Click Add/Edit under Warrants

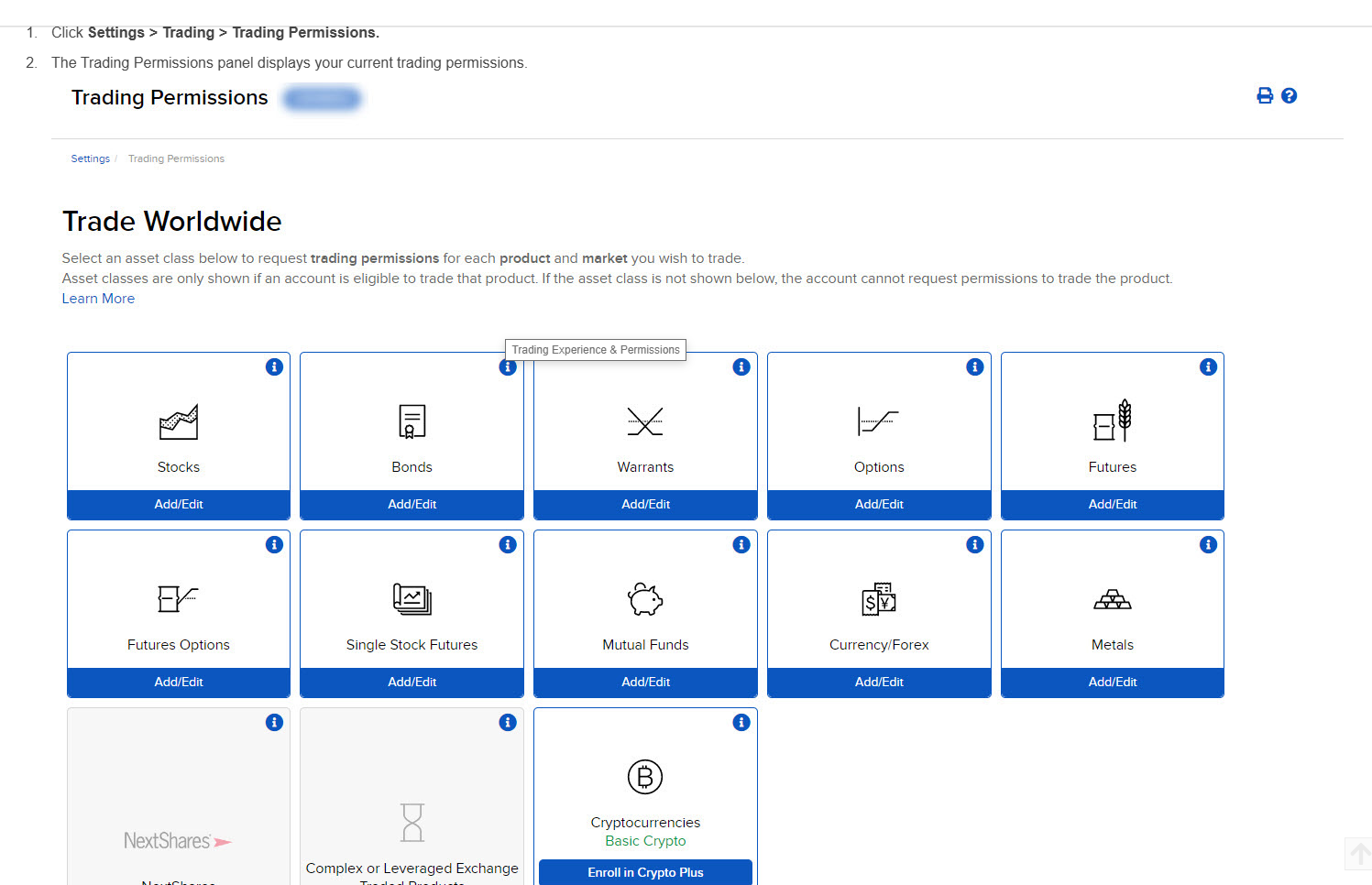[x=645, y=505]
